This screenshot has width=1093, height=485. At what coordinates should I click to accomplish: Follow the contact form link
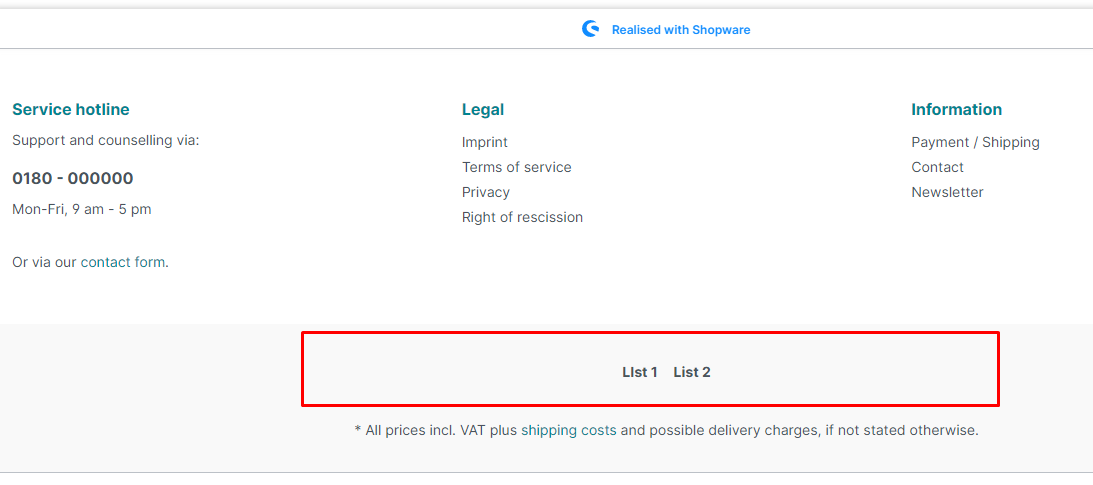pyautogui.click(x=123, y=262)
